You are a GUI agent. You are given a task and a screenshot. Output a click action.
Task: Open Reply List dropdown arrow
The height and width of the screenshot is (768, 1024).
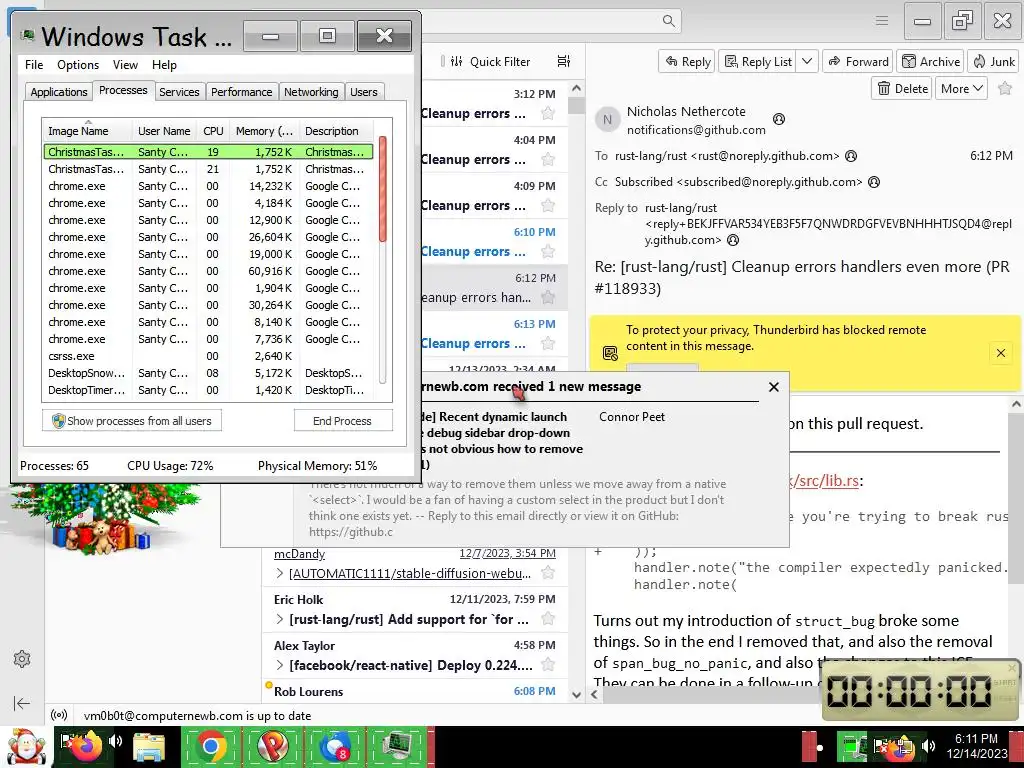(x=807, y=61)
